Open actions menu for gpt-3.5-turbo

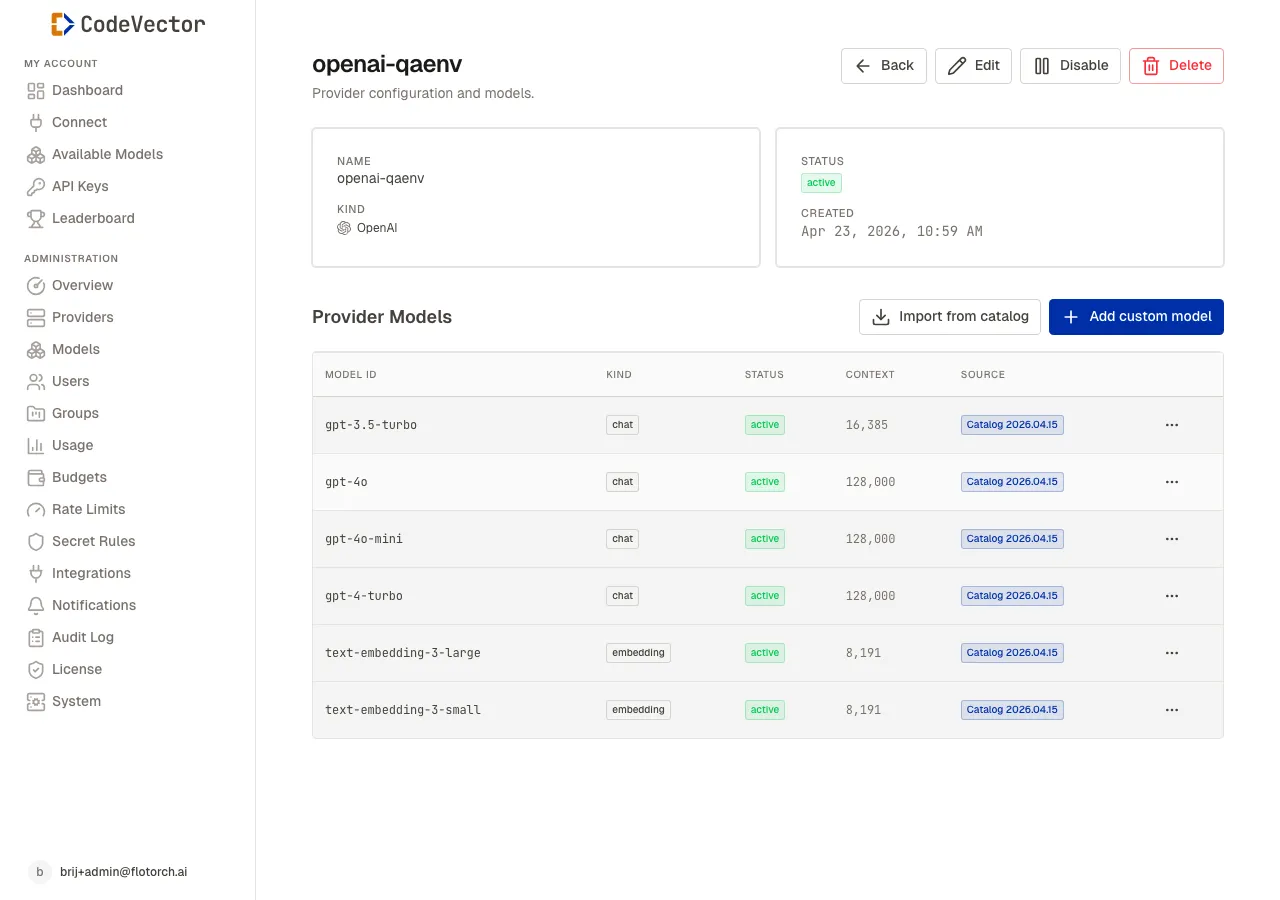[1172, 425]
